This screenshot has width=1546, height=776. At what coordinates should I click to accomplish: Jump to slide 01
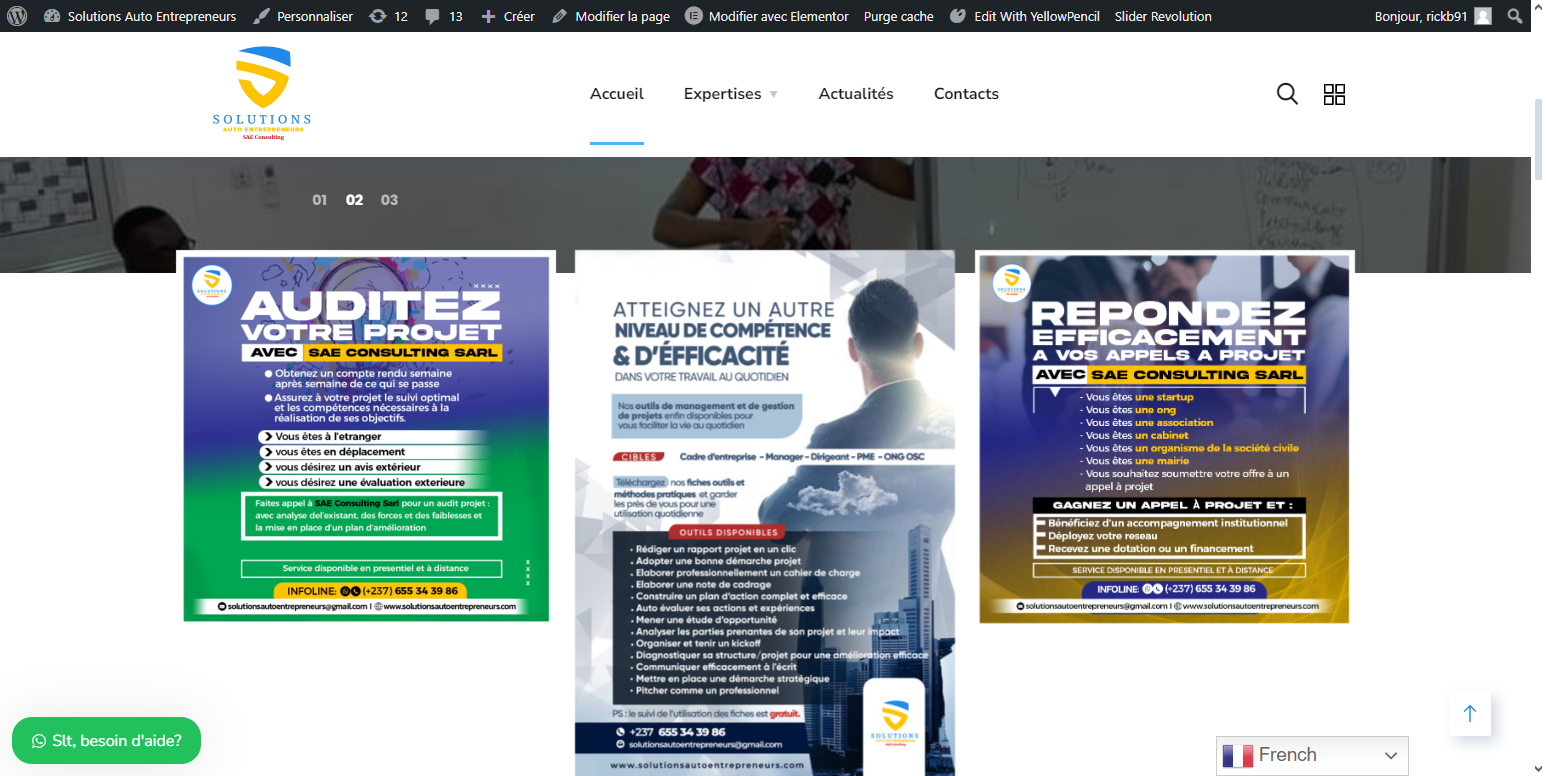(x=320, y=200)
